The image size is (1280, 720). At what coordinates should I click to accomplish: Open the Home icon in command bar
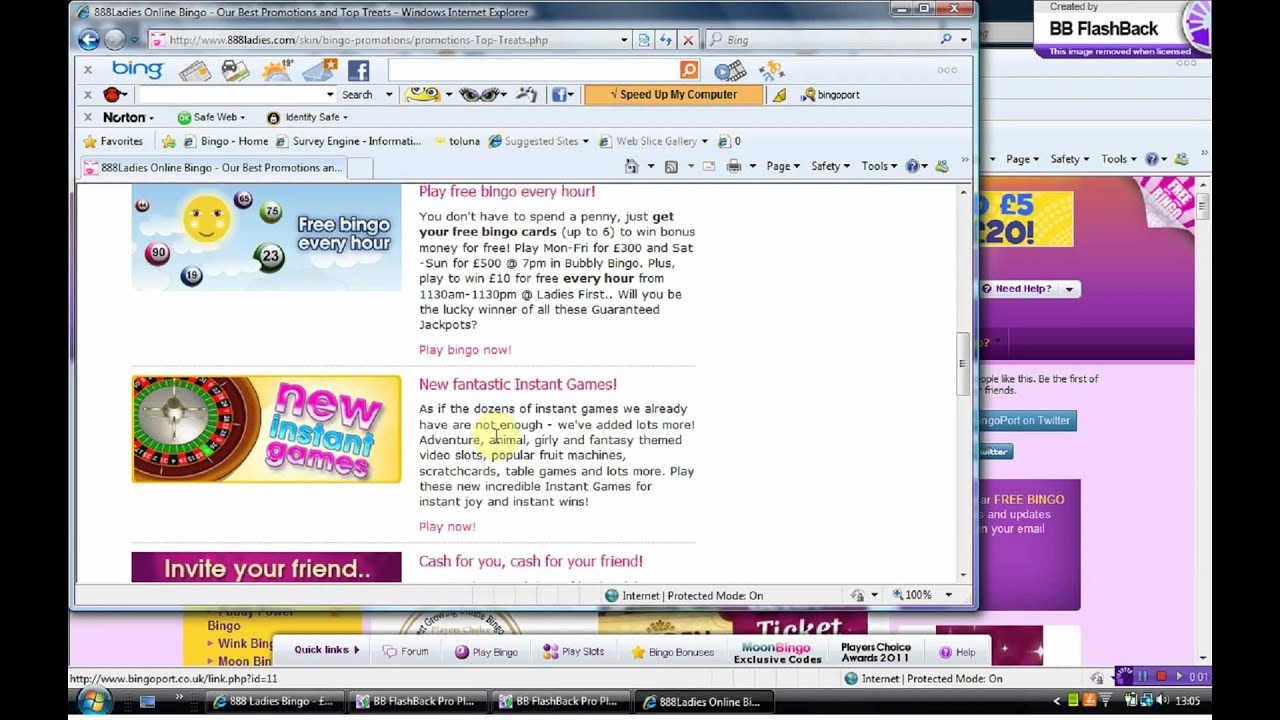tap(631, 166)
